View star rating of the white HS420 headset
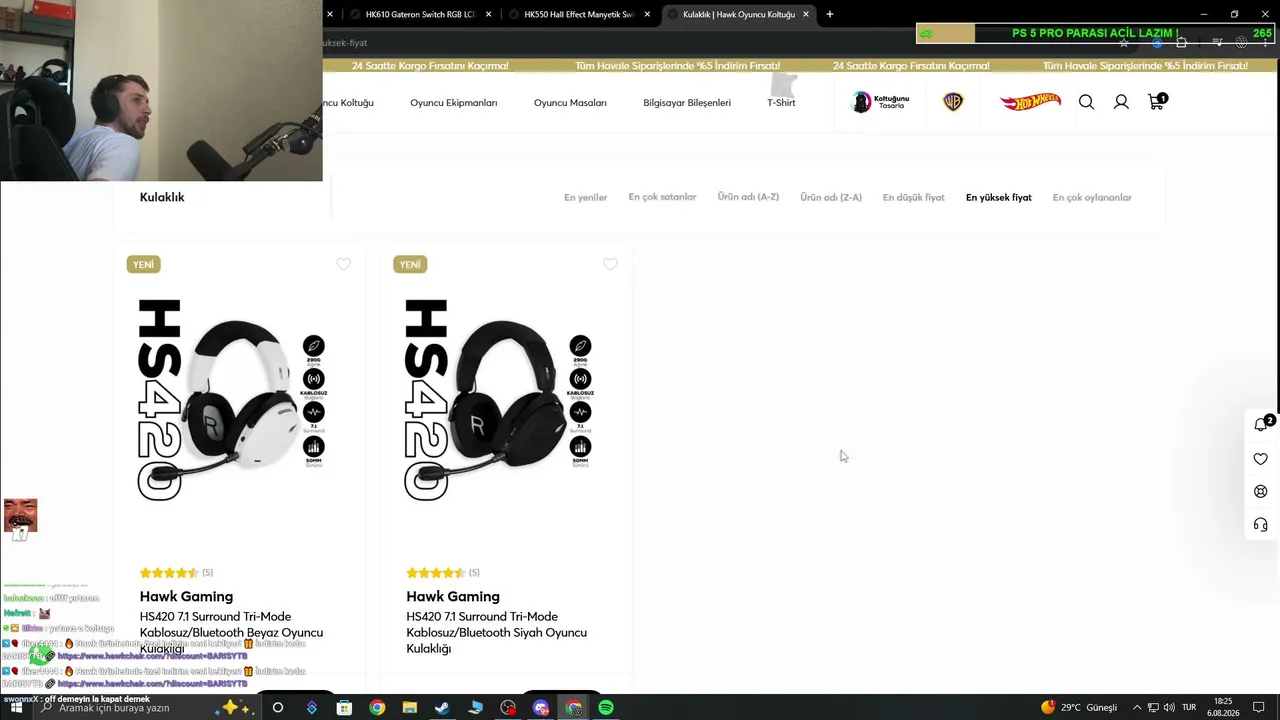1280x720 pixels. tap(169, 573)
